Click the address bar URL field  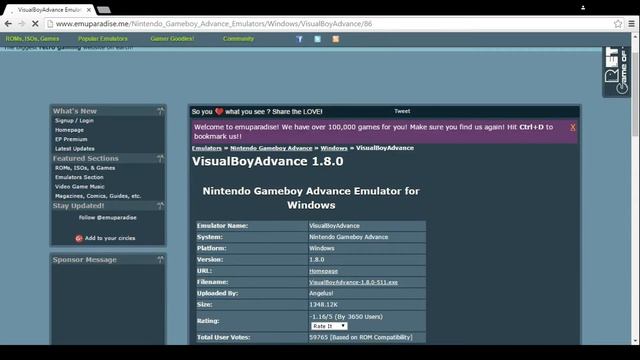[331, 24]
